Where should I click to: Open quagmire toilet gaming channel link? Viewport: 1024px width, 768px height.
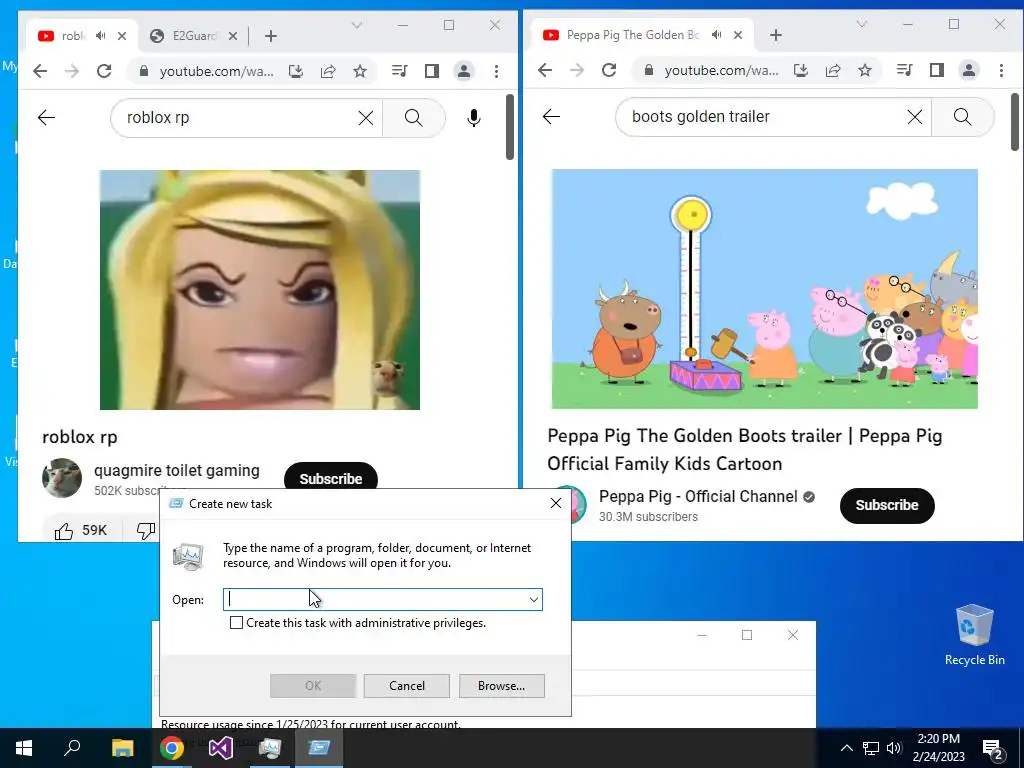click(177, 470)
